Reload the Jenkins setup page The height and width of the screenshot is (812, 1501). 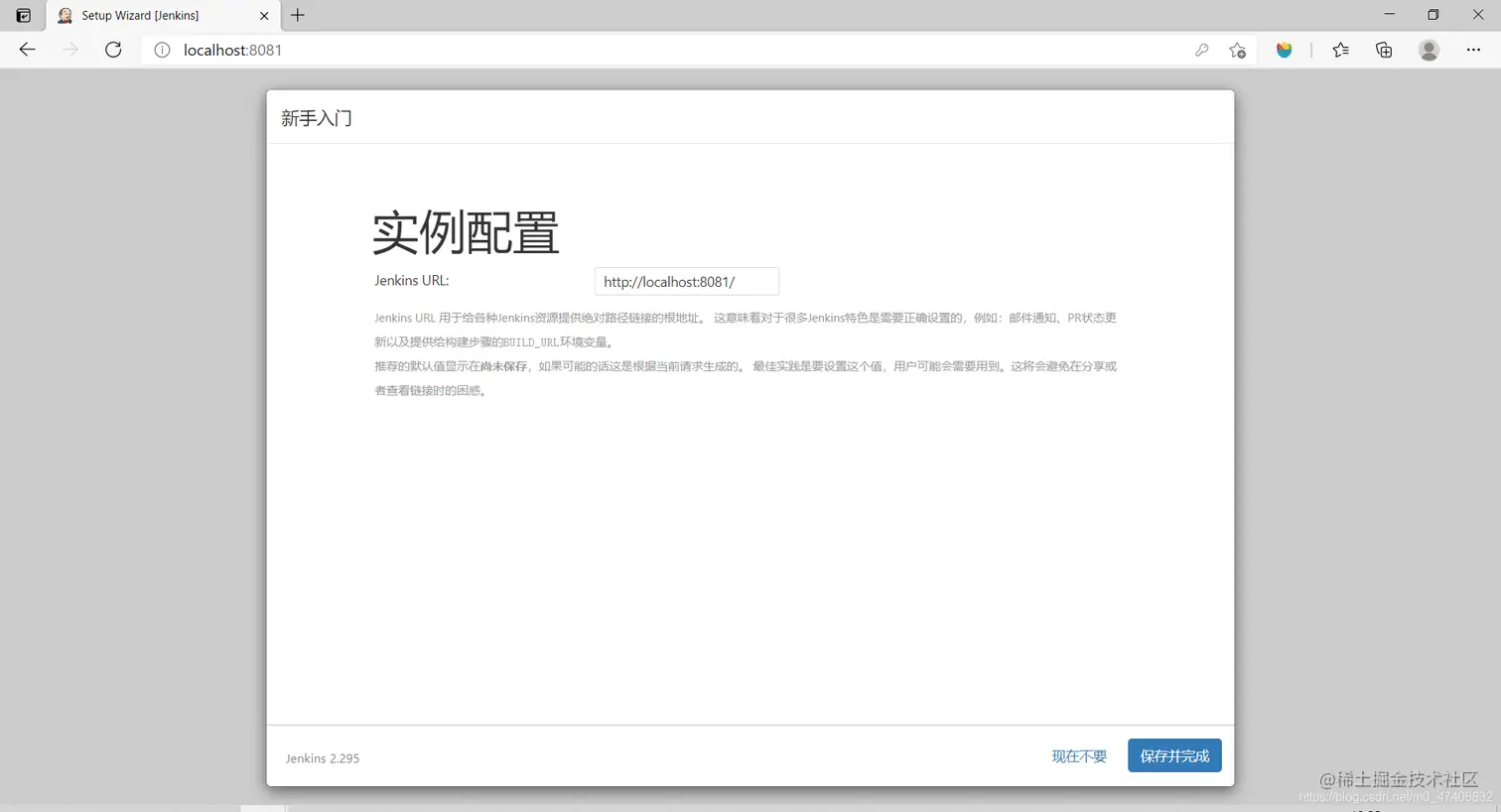pyautogui.click(x=112, y=50)
